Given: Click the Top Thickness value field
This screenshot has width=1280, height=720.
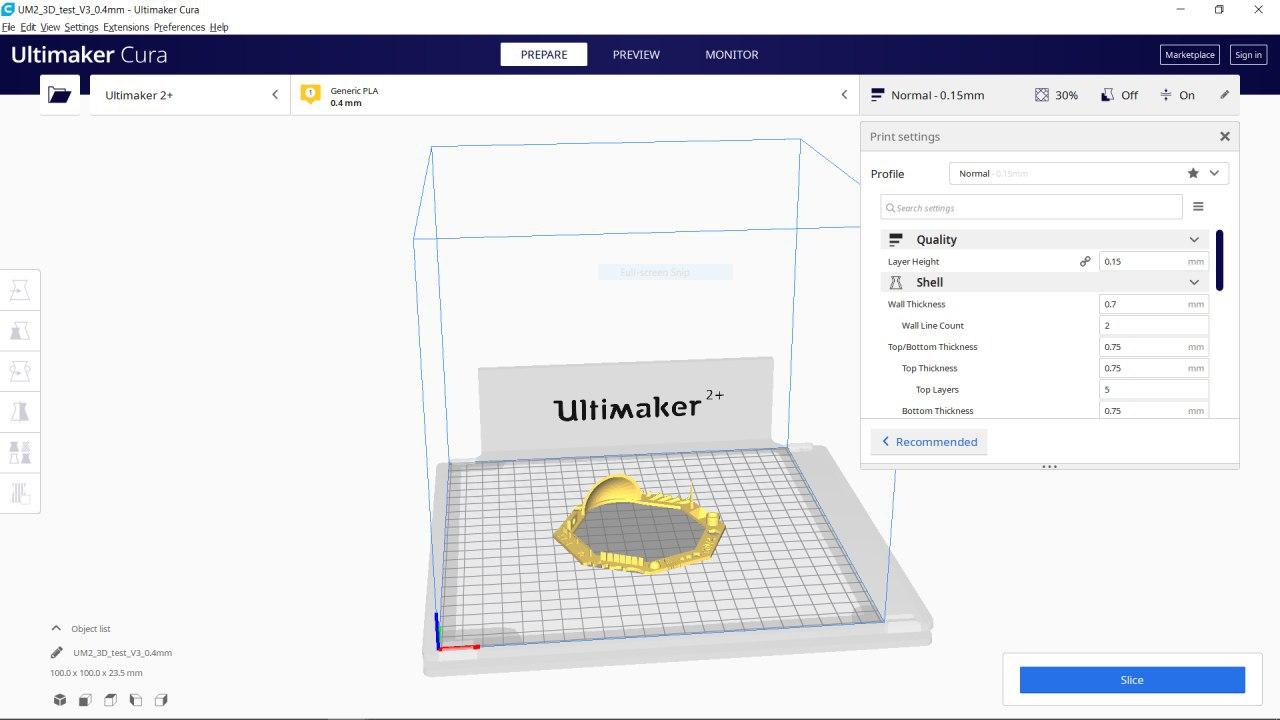Looking at the screenshot, I should pos(1153,368).
